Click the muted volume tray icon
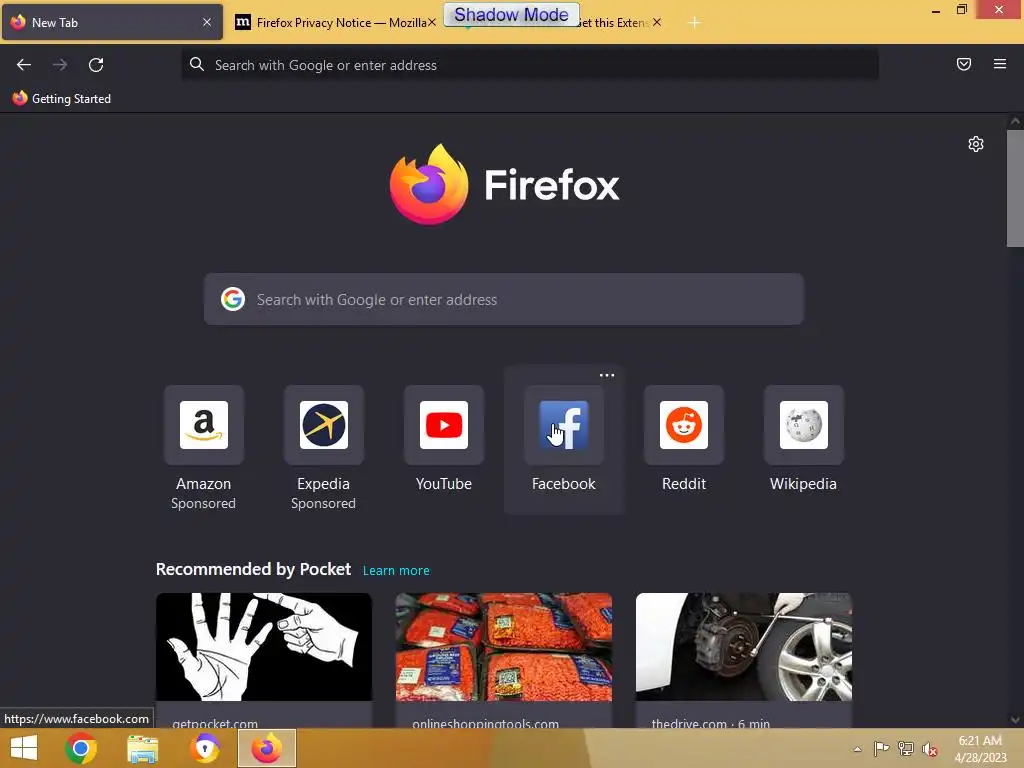Image resolution: width=1024 pixels, height=768 pixels. (930, 749)
